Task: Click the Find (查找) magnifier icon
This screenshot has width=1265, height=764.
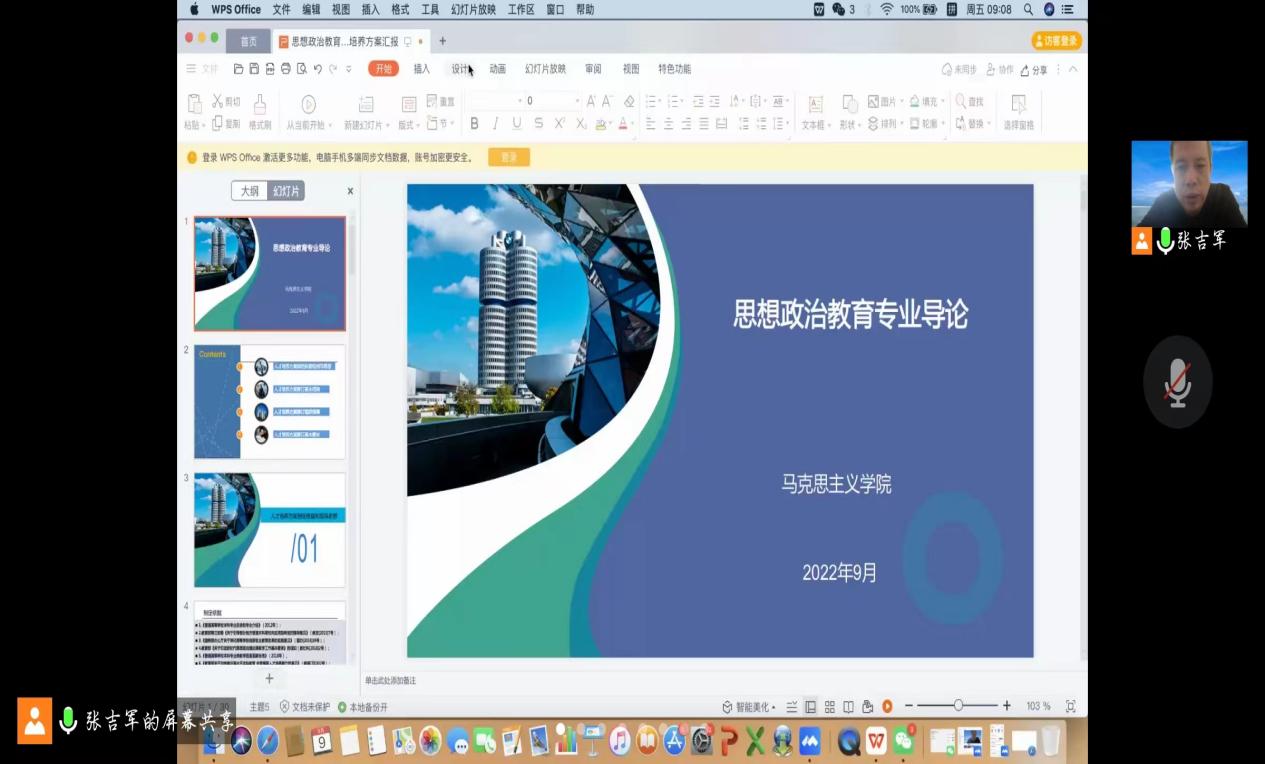Action: (x=962, y=102)
